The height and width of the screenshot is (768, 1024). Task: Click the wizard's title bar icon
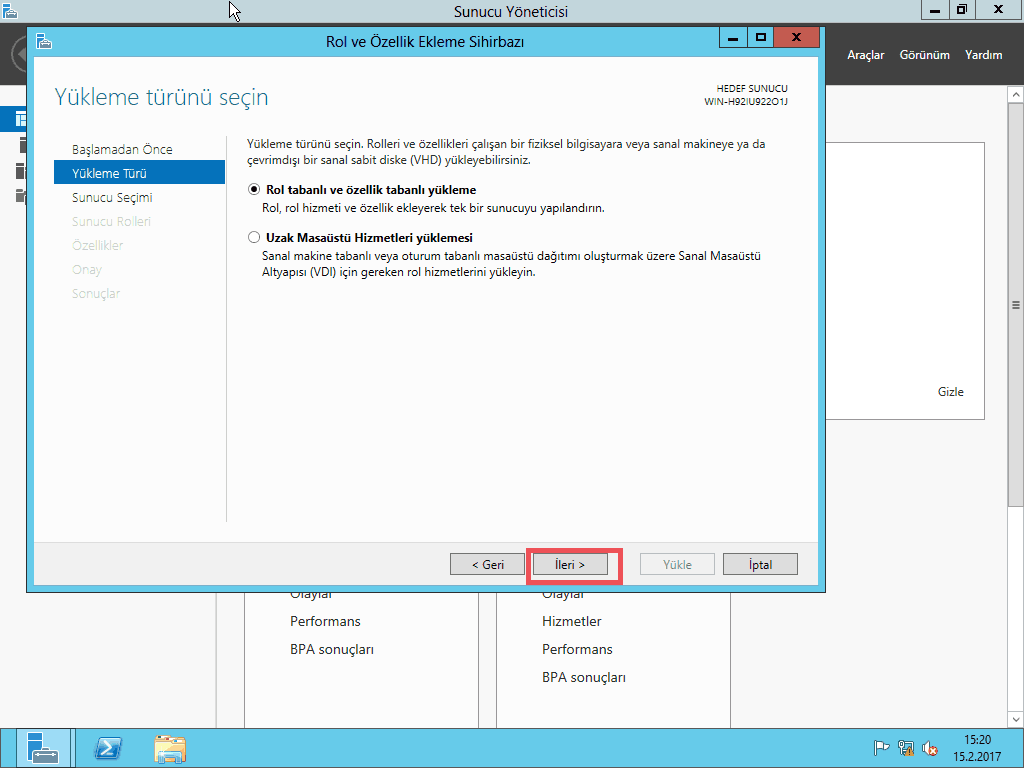point(44,41)
